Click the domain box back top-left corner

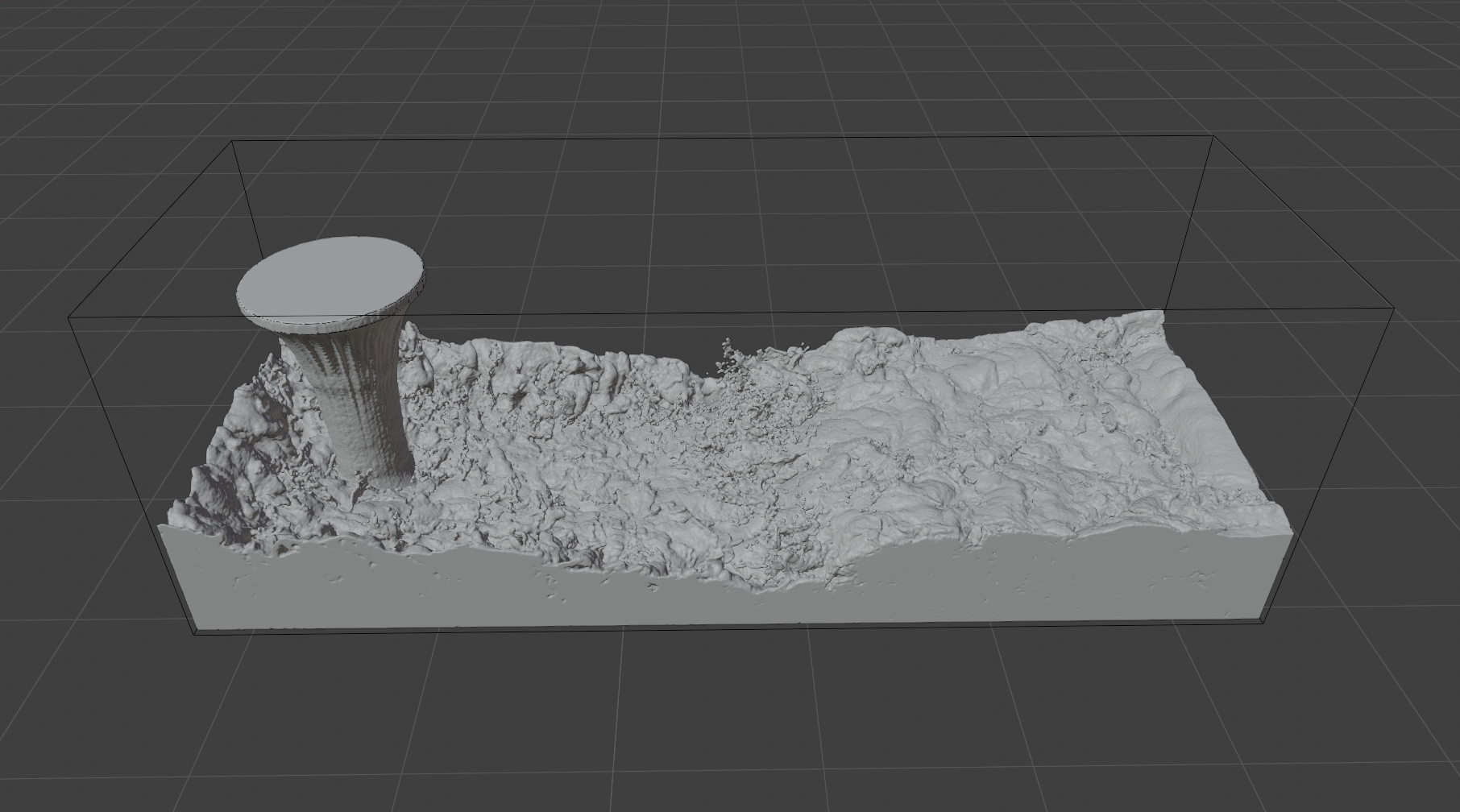click(x=233, y=141)
